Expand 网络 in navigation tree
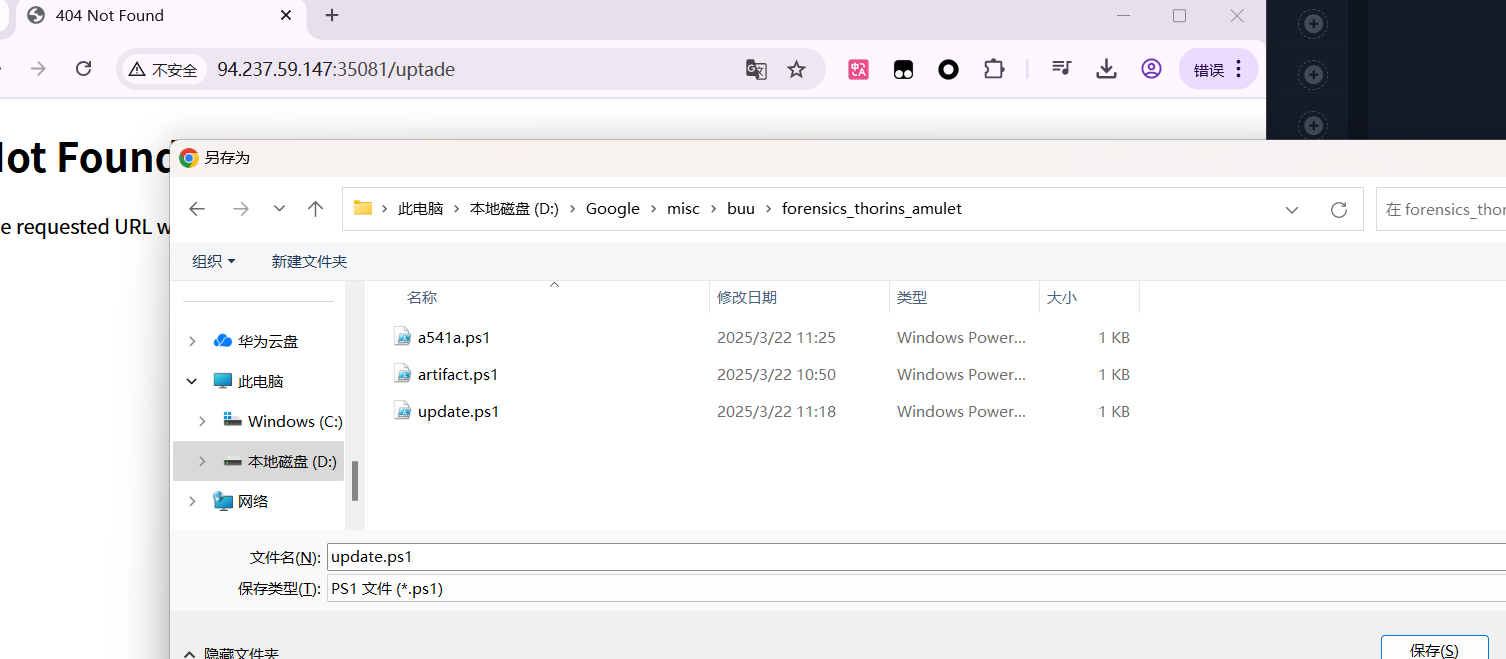The height and width of the screenshot is (659, 1506). pyautogui.click(x=192, y=501)
